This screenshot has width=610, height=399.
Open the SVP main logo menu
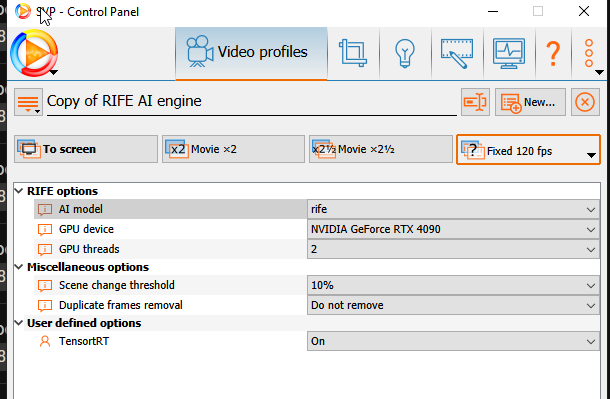click(x=34, y=53)
